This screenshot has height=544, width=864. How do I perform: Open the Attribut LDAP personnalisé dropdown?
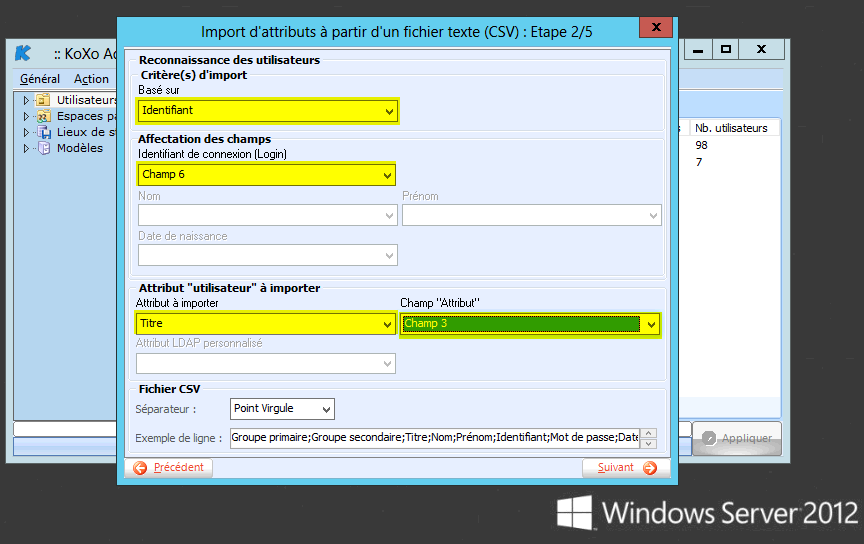pos(266,364)
